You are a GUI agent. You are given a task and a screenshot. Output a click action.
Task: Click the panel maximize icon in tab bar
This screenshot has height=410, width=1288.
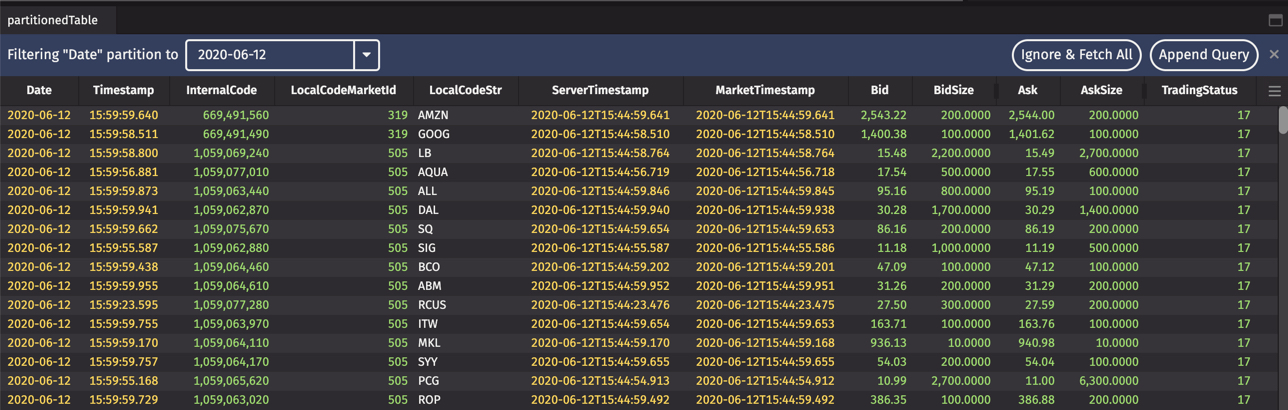1275,19
